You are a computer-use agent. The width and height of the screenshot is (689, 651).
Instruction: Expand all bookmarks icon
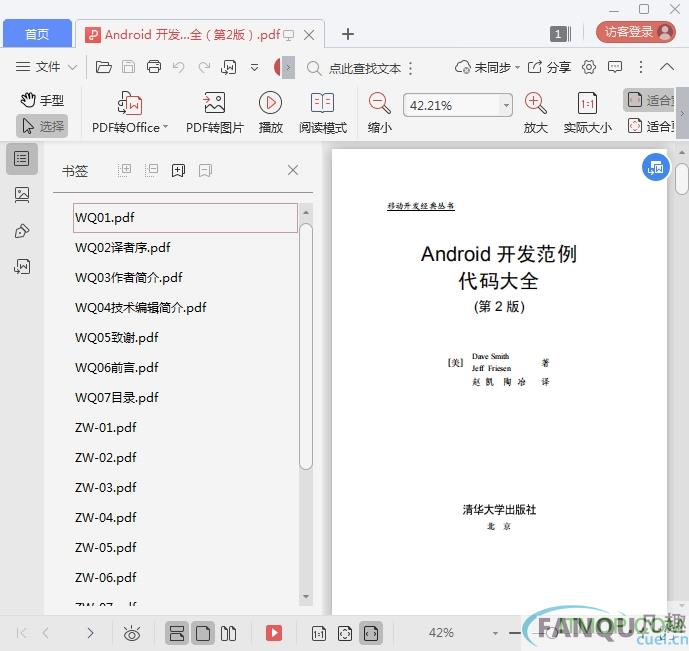[125, 170]
